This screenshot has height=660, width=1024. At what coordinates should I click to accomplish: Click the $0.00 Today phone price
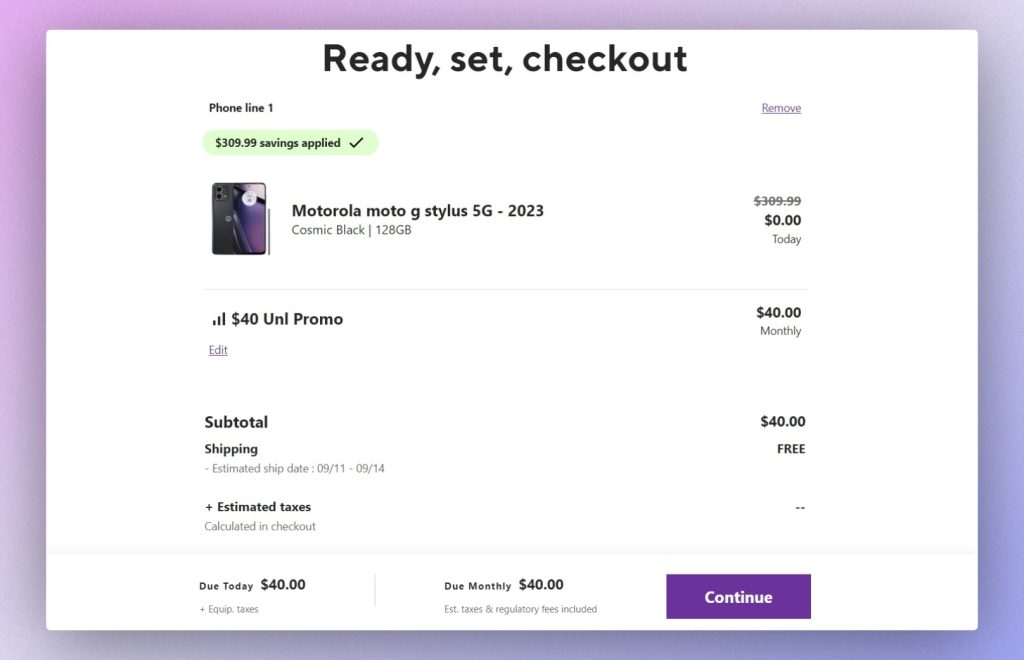[782, 220]
